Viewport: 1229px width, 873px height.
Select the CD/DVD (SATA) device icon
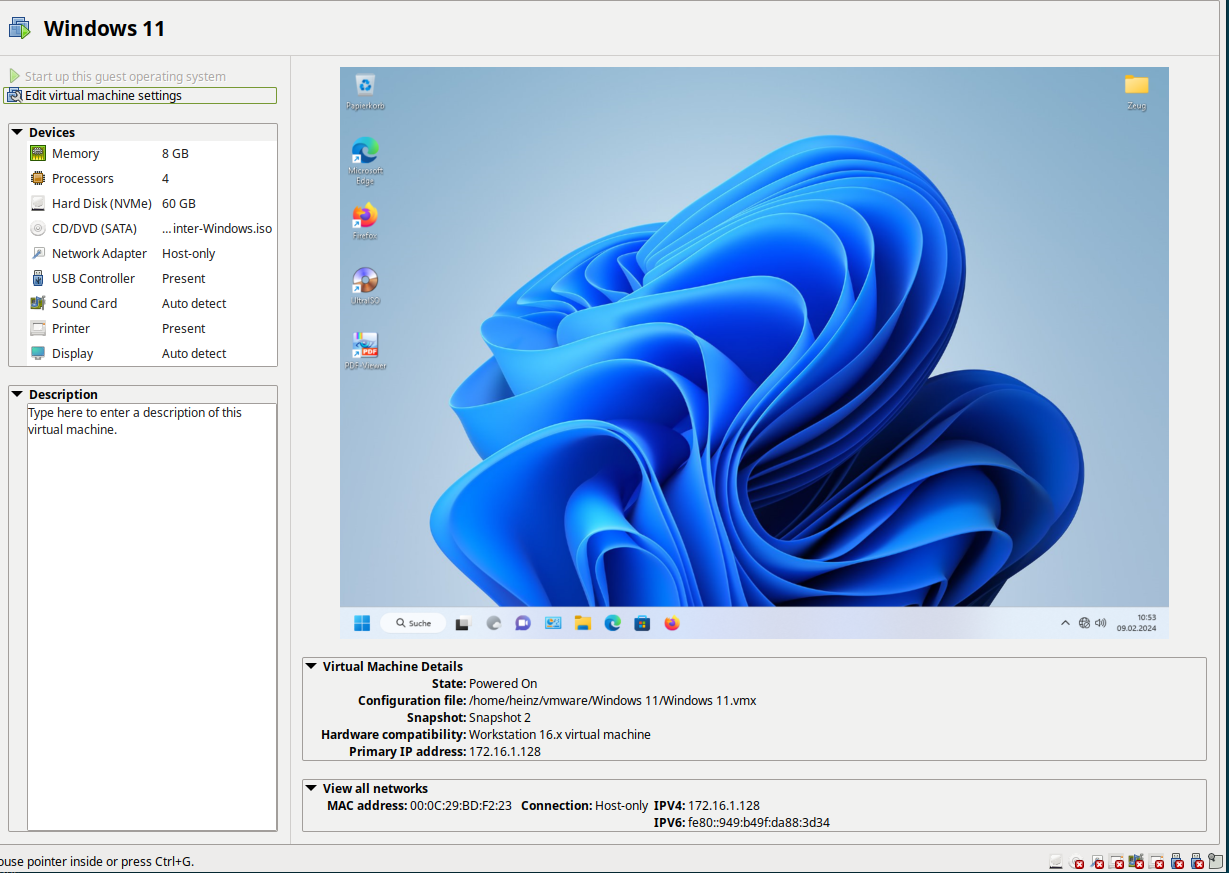point(38,228)
